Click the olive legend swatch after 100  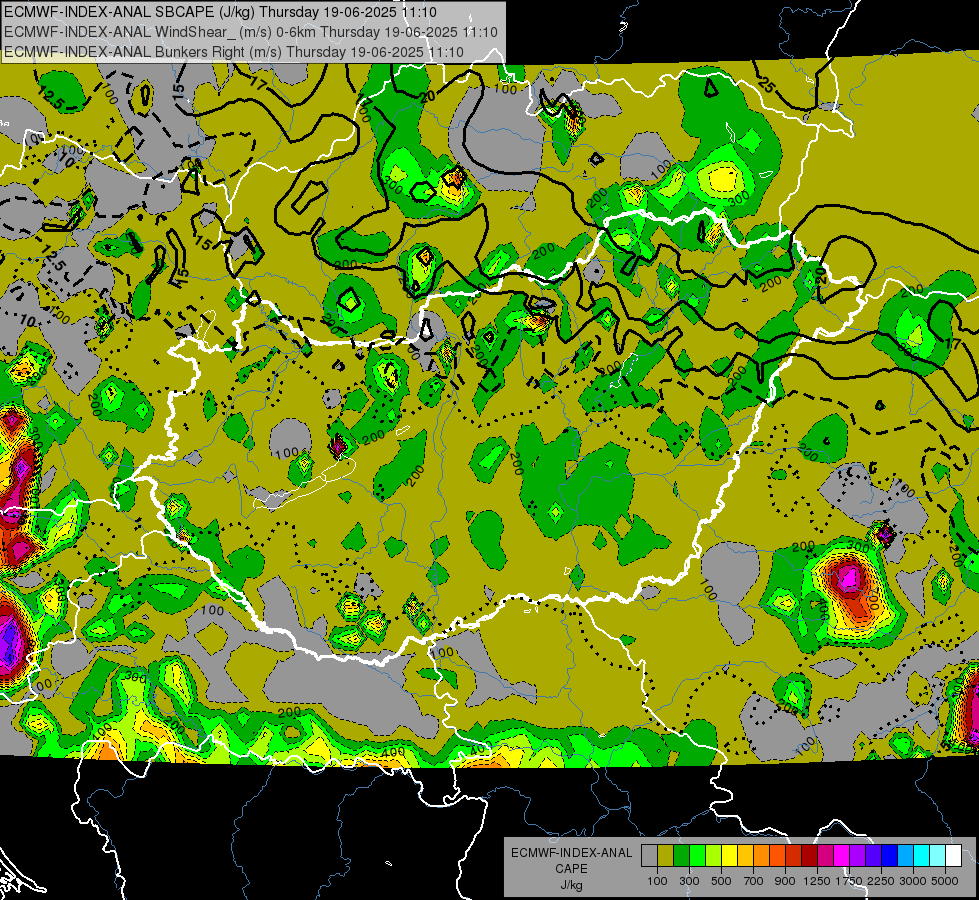coord(665,855)
